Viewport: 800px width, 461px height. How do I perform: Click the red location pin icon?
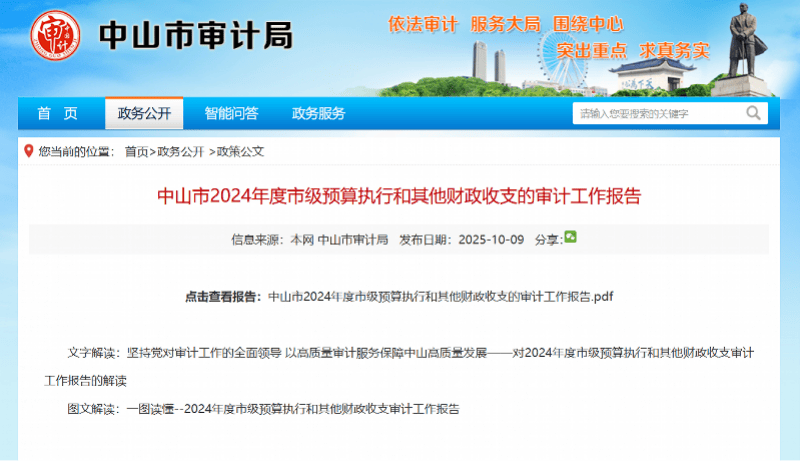point(27,151)
